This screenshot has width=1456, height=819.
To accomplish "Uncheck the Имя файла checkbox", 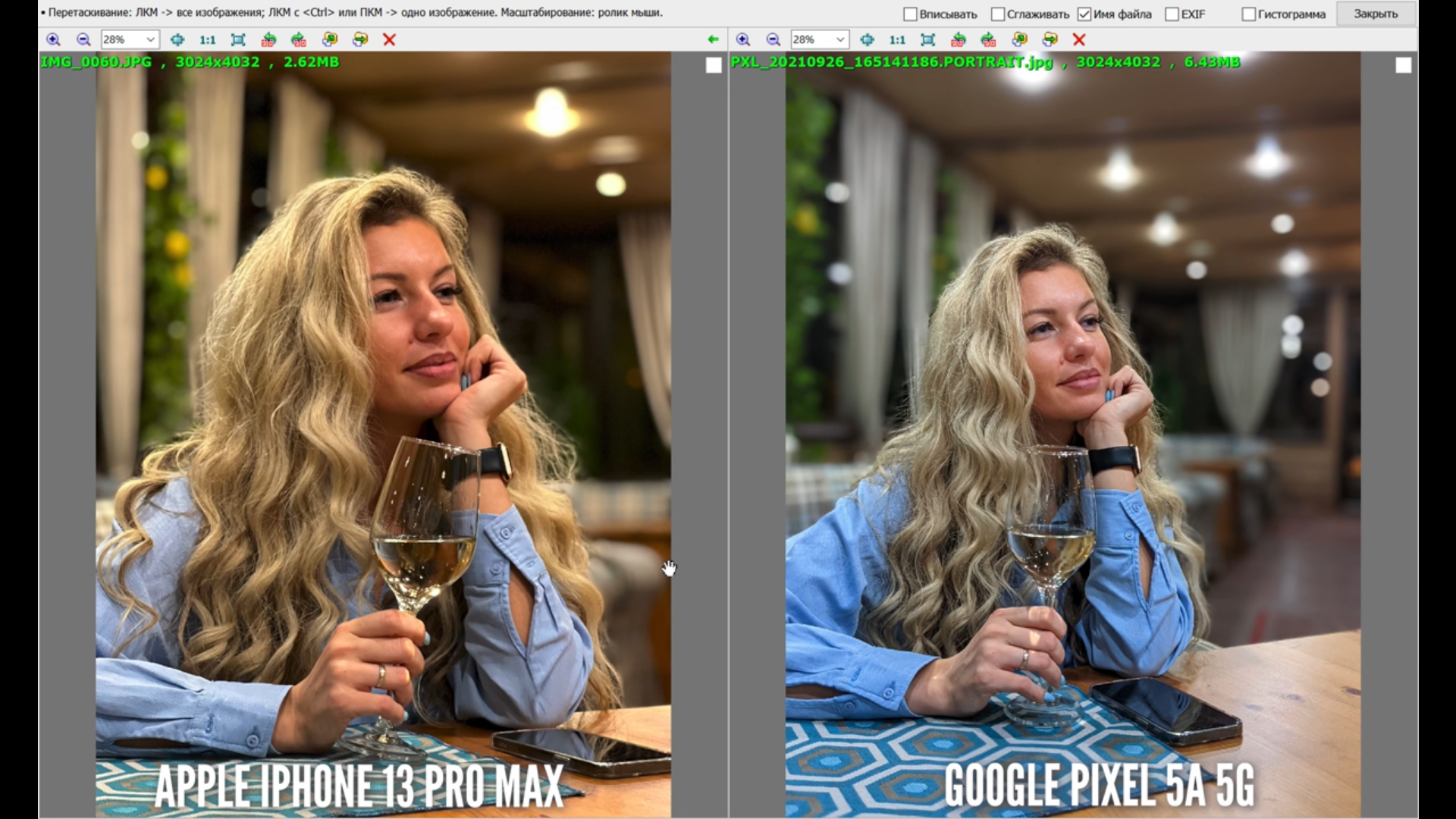I will click(1084, 14).
